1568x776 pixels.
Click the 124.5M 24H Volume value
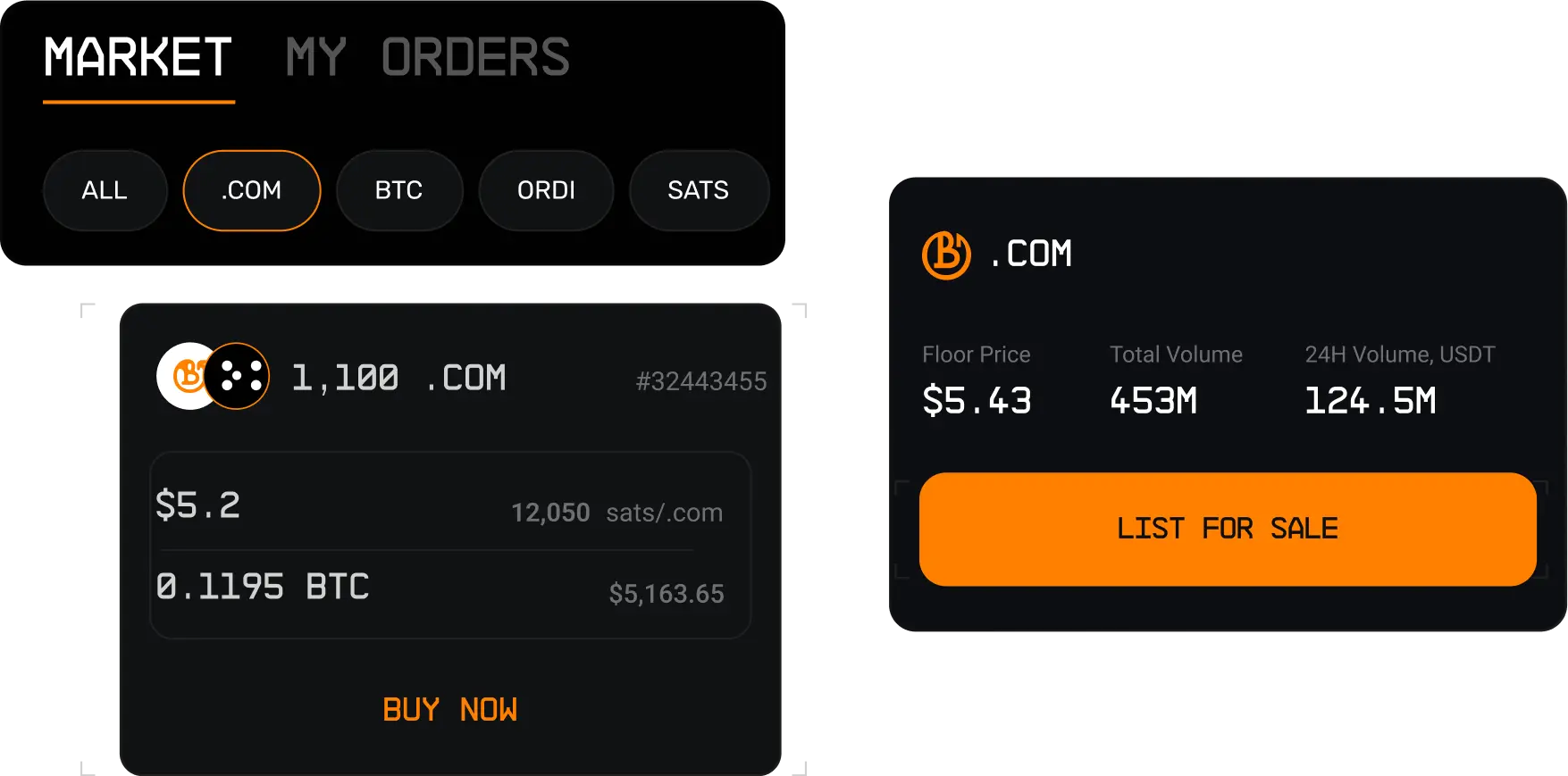pos(1370,401)
